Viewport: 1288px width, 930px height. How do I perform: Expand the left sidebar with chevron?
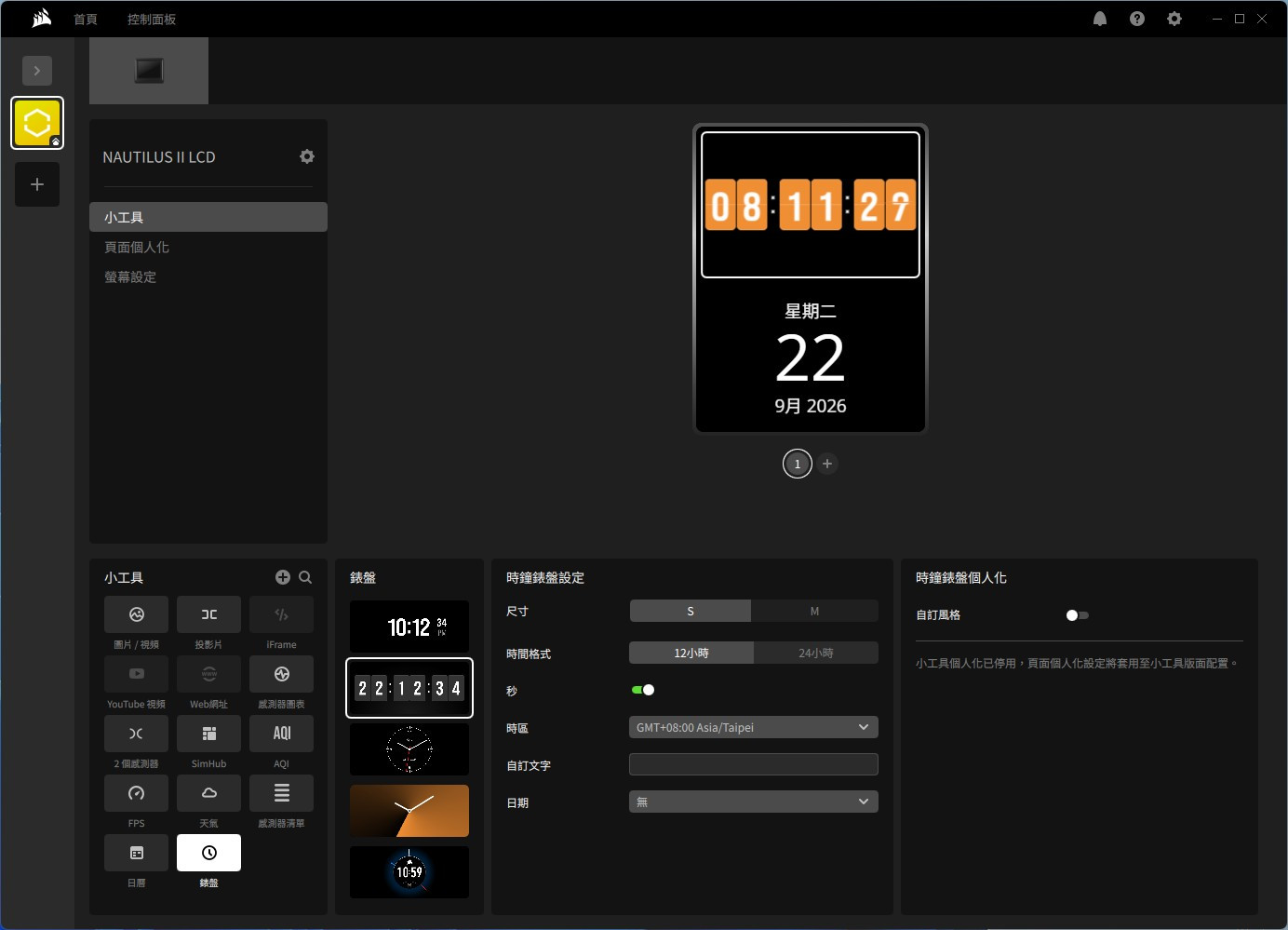(37, 71)
